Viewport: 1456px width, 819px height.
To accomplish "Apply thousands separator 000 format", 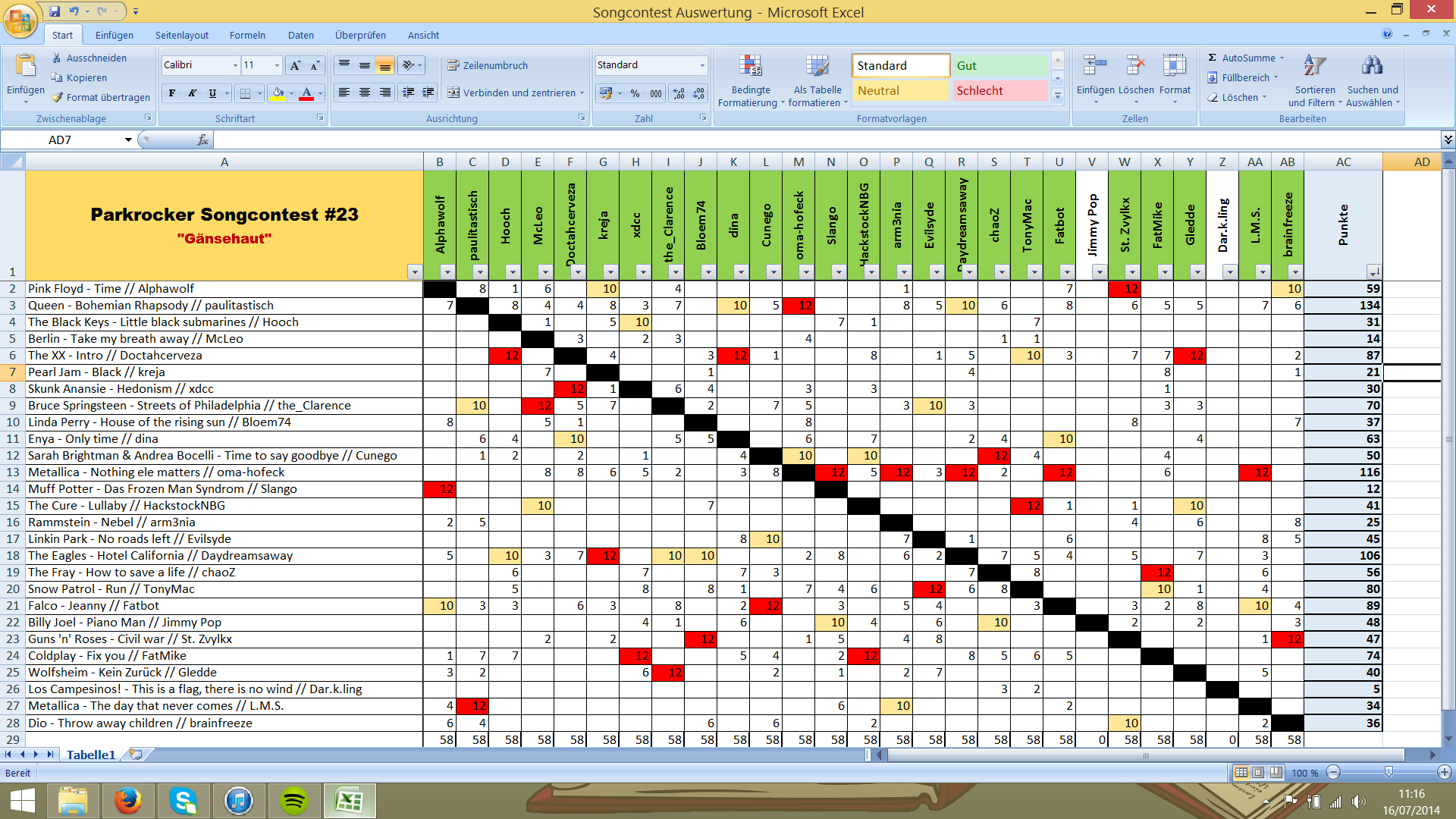I will click(x=656, y=93).
